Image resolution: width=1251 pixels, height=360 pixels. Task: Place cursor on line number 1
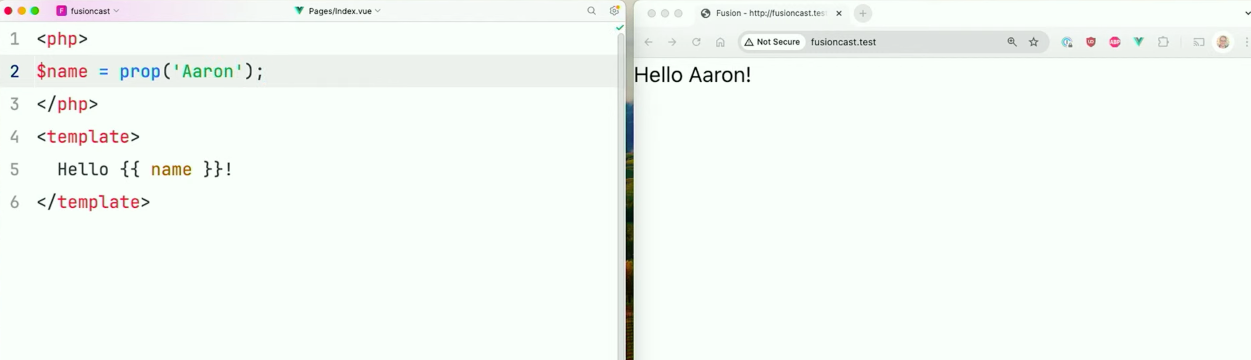(x=14, y=39)
